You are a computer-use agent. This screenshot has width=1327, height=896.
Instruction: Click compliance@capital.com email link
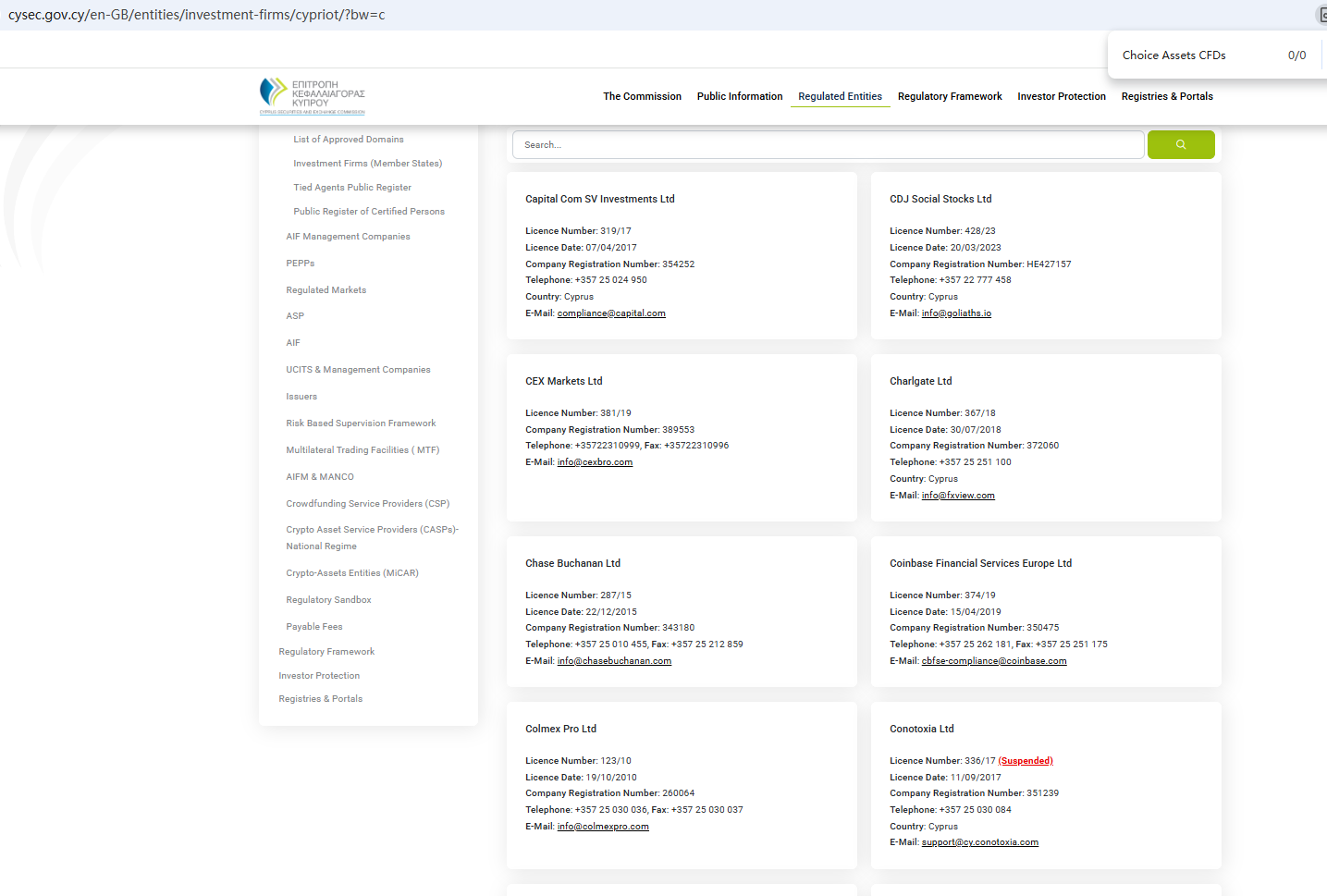point(611,313)
